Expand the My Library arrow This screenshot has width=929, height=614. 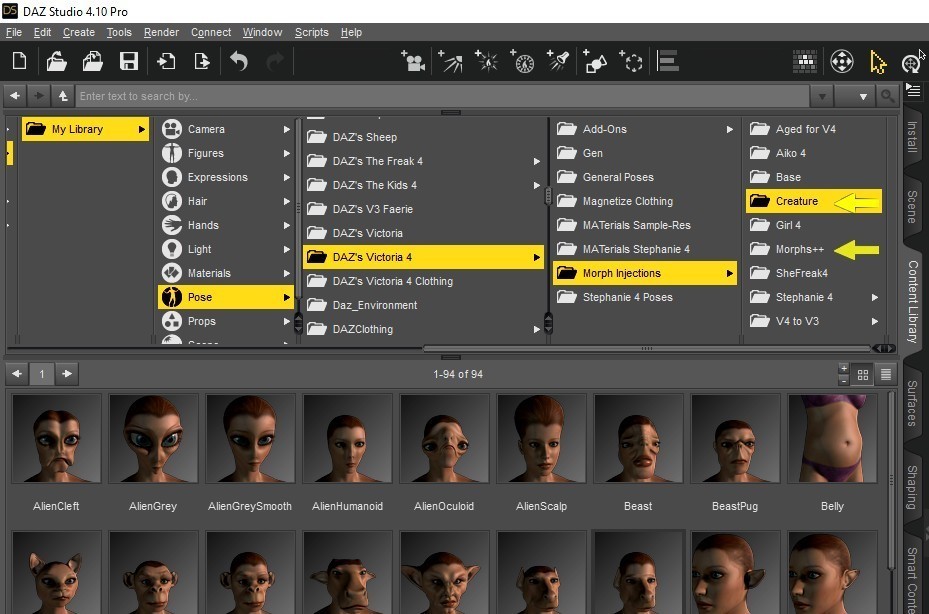pyautogui.click(x=142, y=129)
